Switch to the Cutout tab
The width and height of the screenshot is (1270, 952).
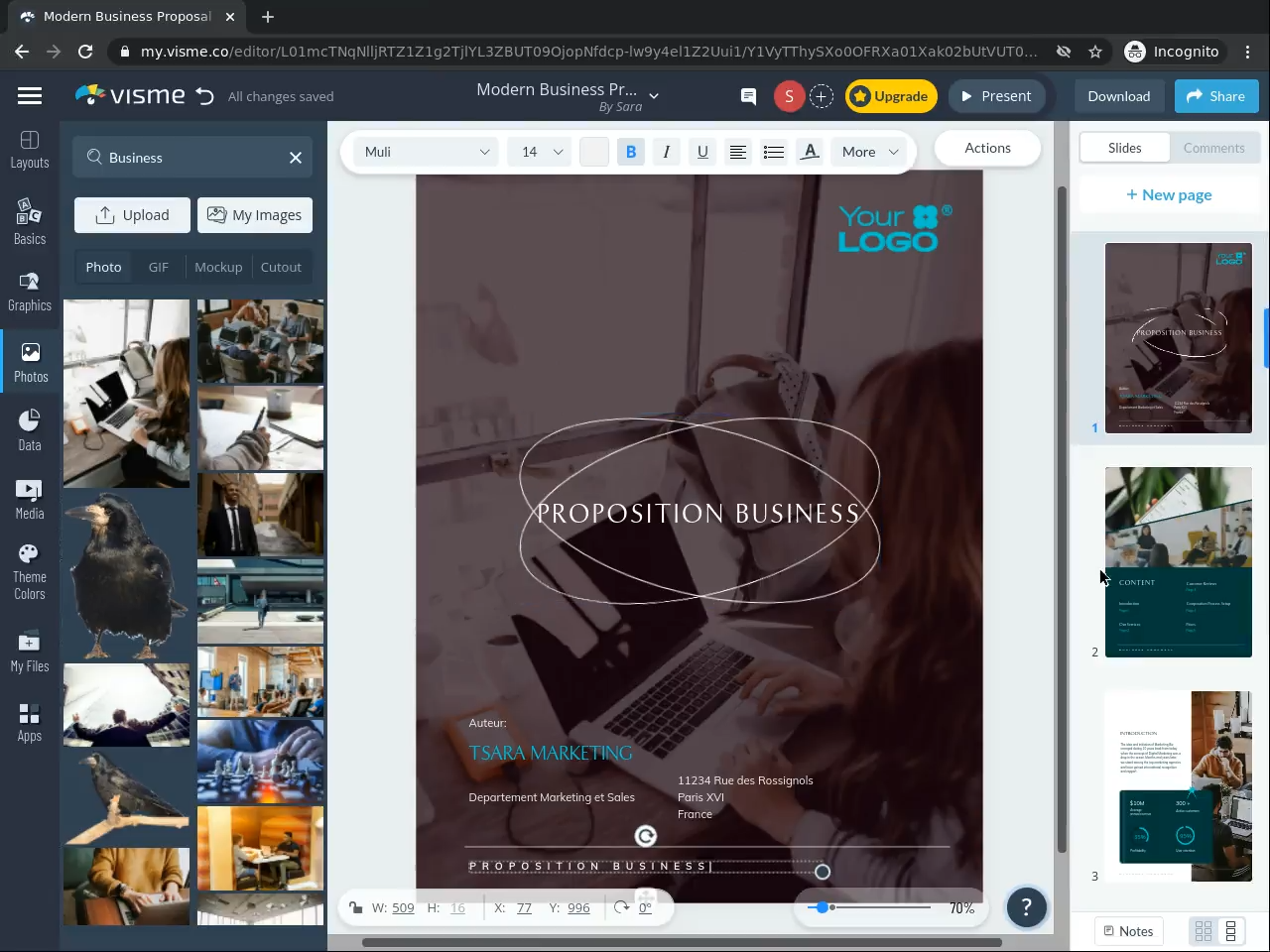click(281, 267)
